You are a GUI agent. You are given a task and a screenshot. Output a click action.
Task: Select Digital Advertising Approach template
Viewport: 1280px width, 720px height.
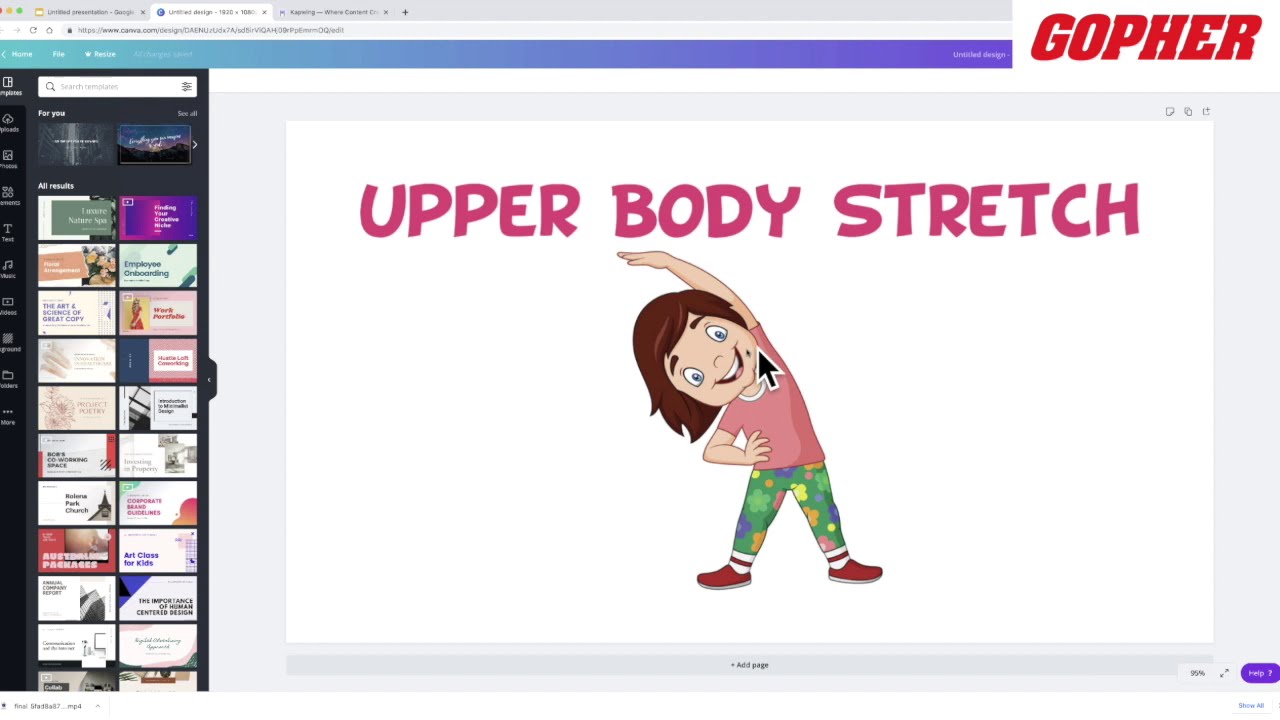pyautogui.click(x=158, y=646)
